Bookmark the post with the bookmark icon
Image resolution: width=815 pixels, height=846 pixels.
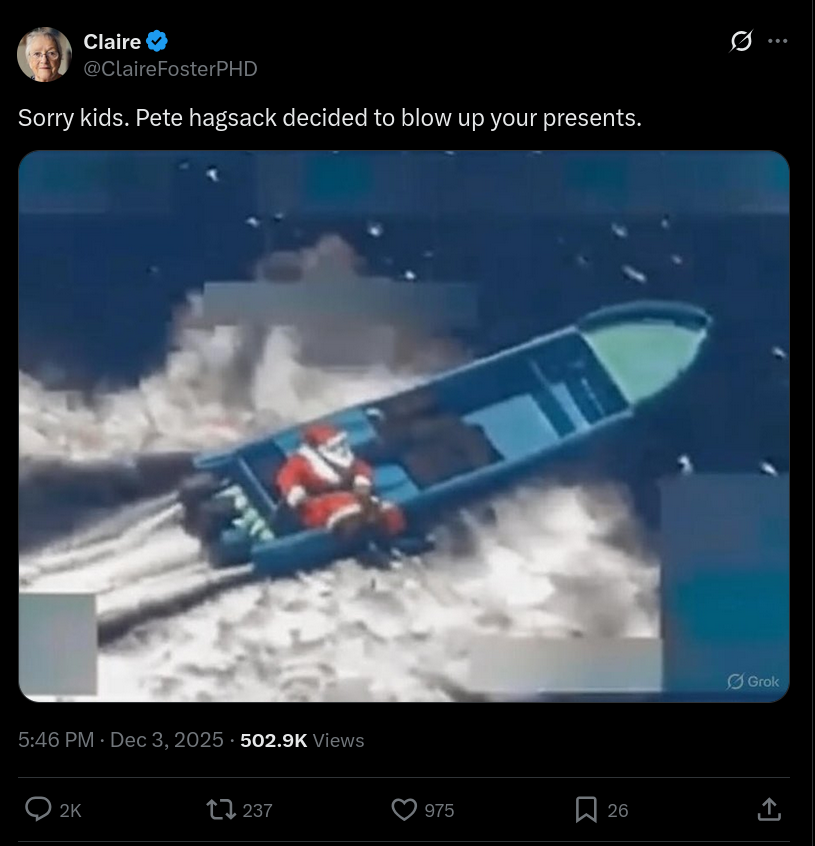(586, 809)
